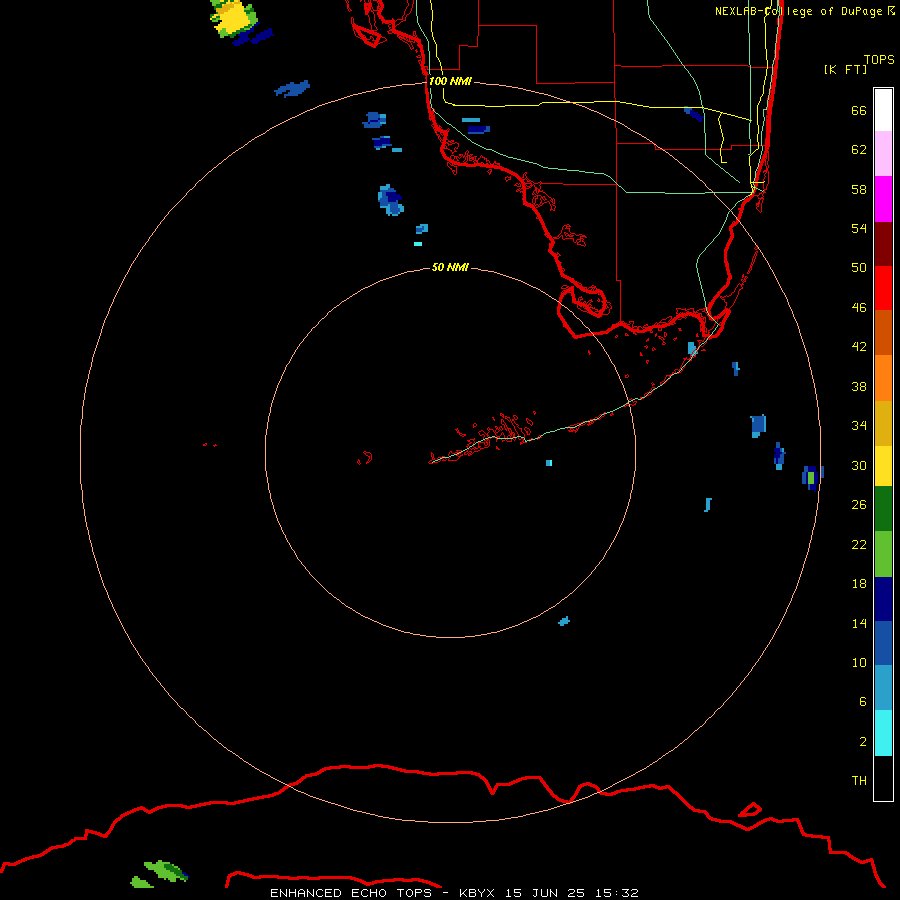This screenshot has height=900, width=900.
Task: Select the bright red legend swatch
Action: [x=883, y=288]
